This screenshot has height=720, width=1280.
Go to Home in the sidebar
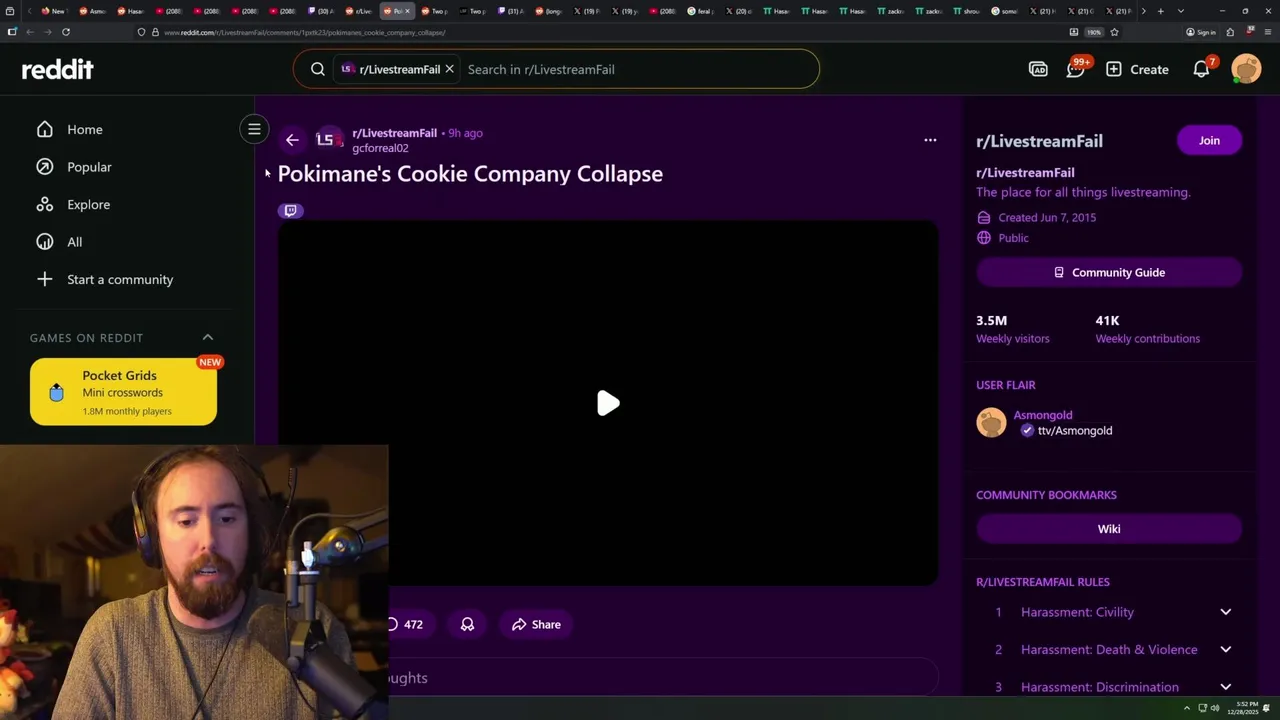coord(85,129)
